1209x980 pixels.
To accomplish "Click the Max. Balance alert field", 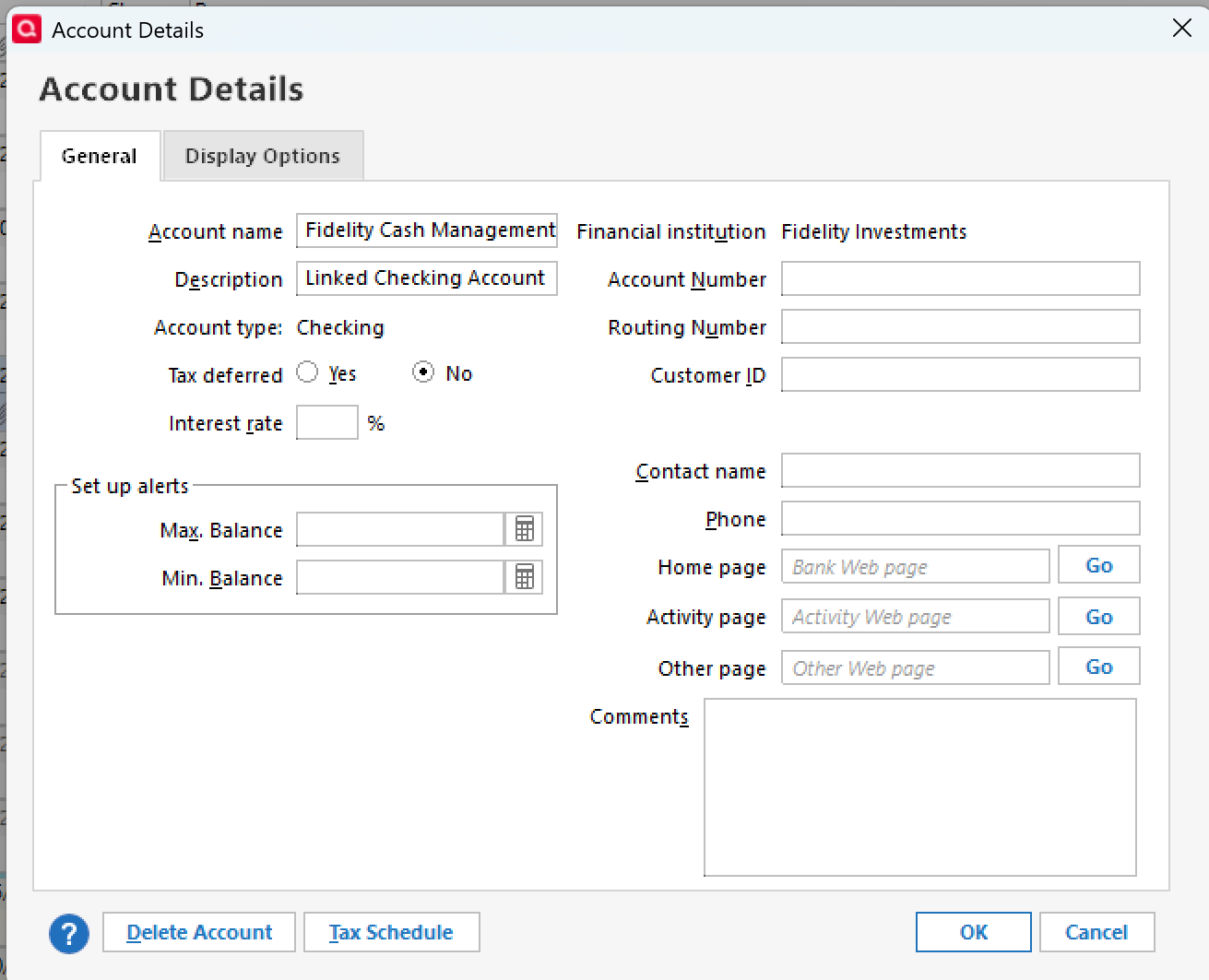I will 401,529.
